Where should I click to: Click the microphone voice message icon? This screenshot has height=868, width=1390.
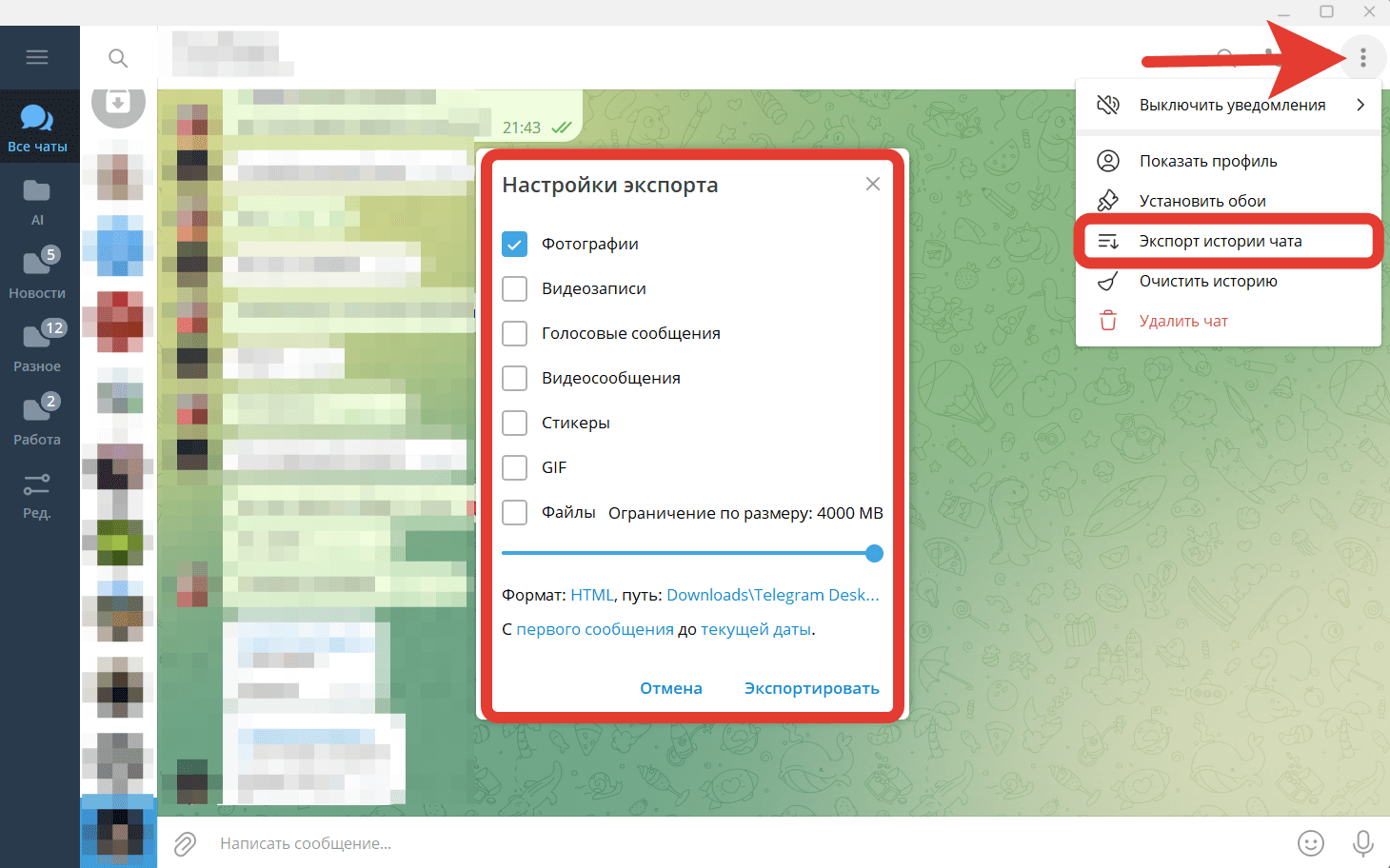click(x=1363, y=843)
